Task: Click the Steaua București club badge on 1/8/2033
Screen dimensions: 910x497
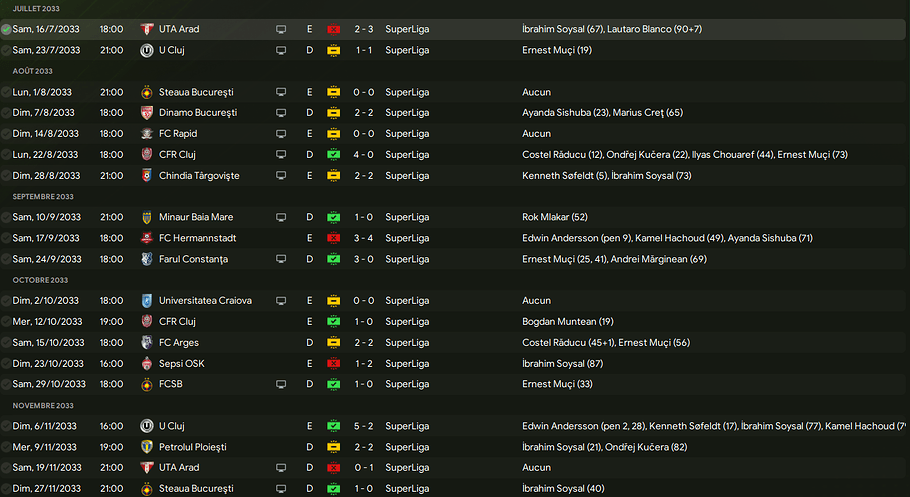Action: click(x=147, y=92)
